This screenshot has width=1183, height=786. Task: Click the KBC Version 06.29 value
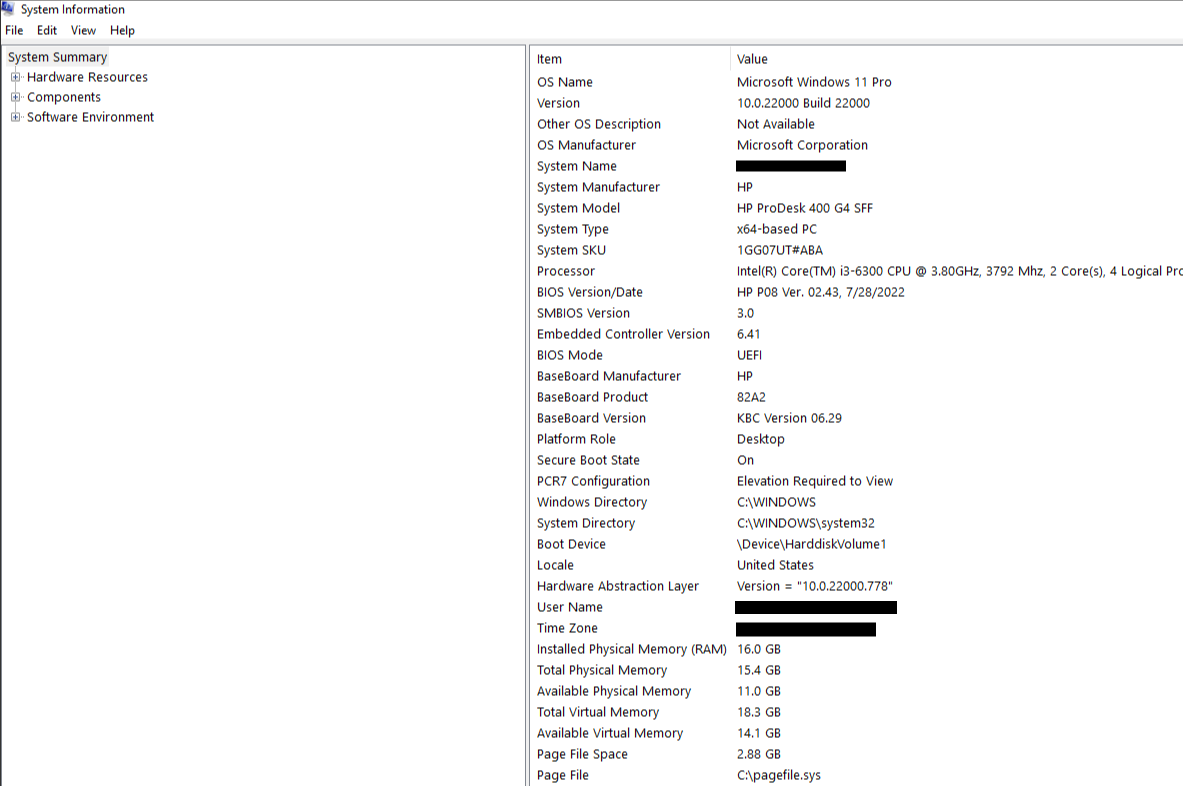click(789, 419)
